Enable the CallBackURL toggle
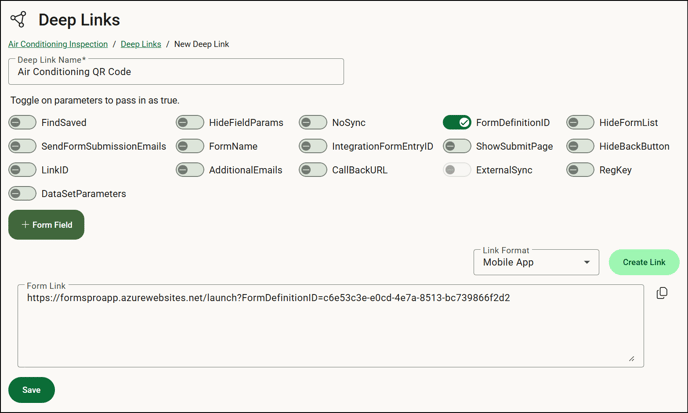This screenshot has width=688, height=413. point(313,170)
